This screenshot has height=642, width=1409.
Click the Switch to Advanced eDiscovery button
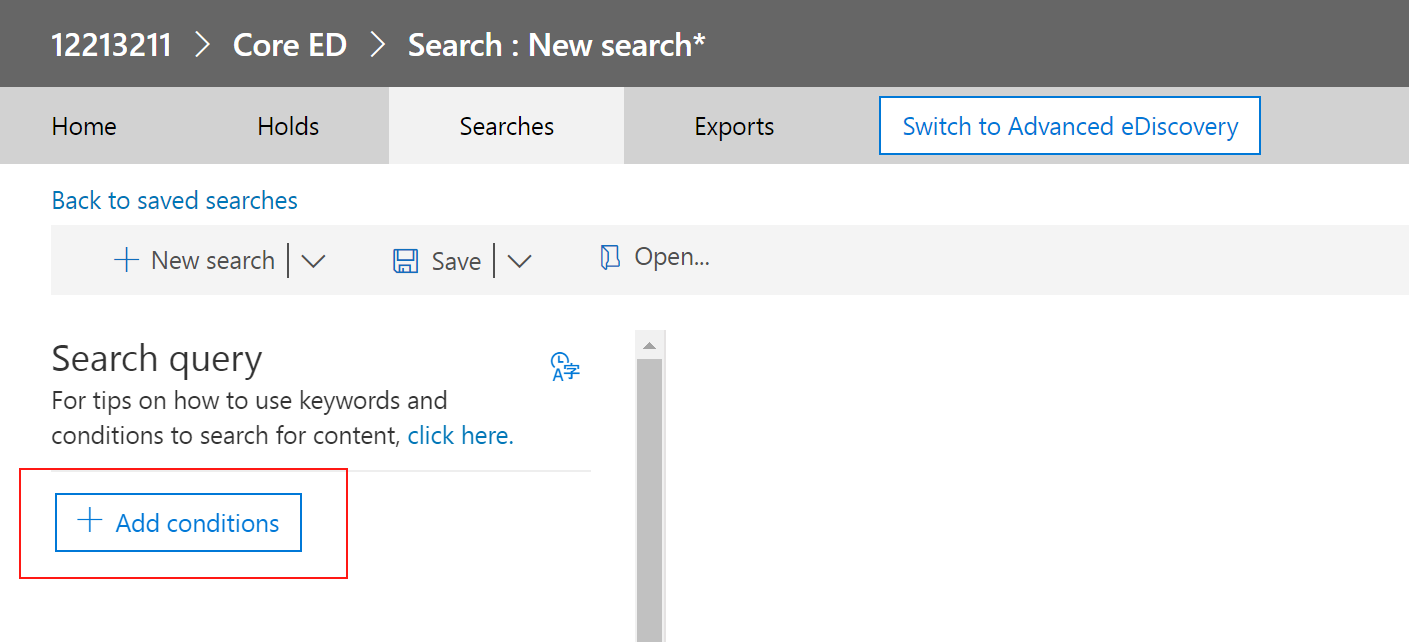tap(1069, 125)
